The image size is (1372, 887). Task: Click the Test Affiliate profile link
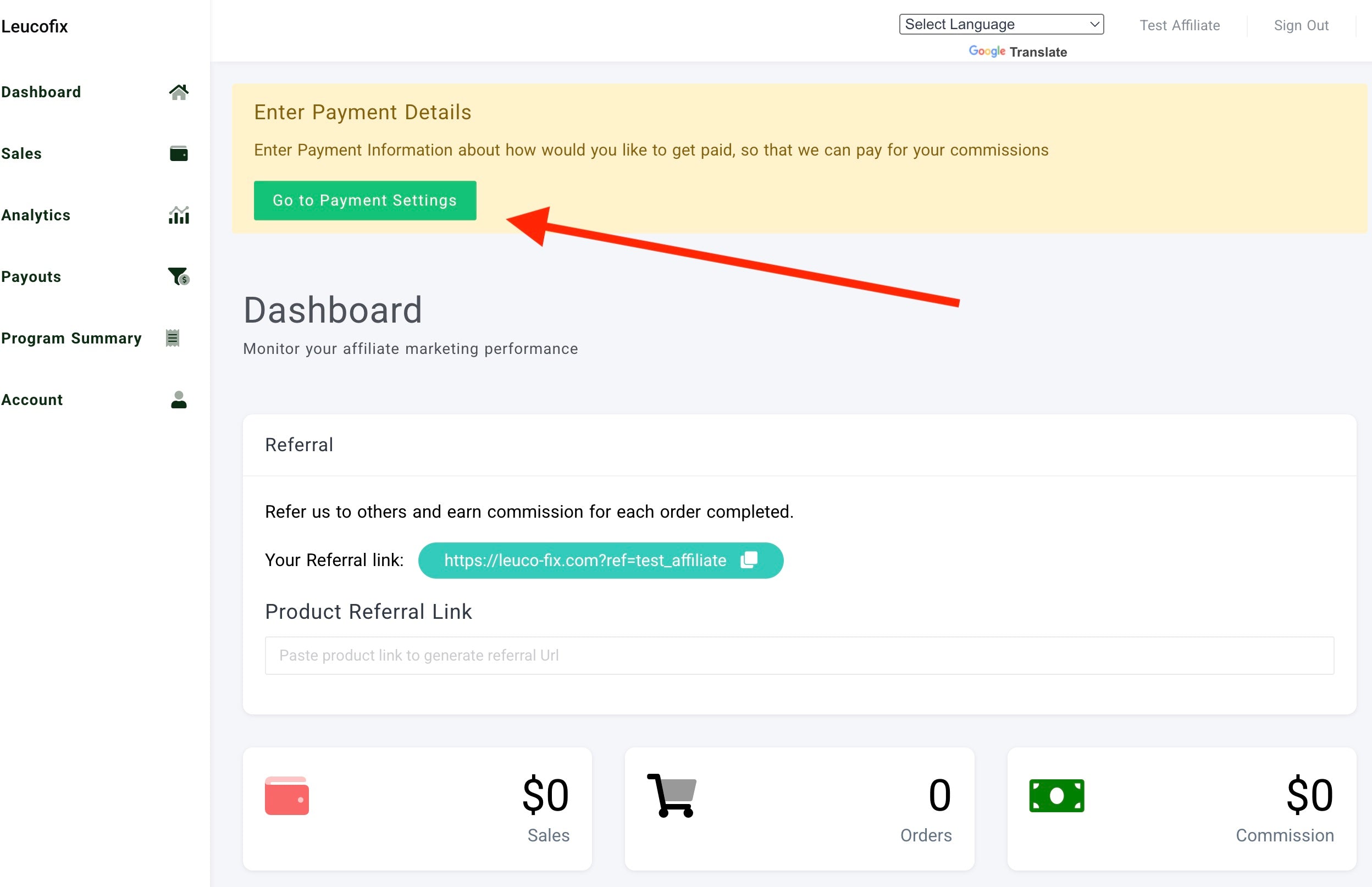click(1180, 25)
